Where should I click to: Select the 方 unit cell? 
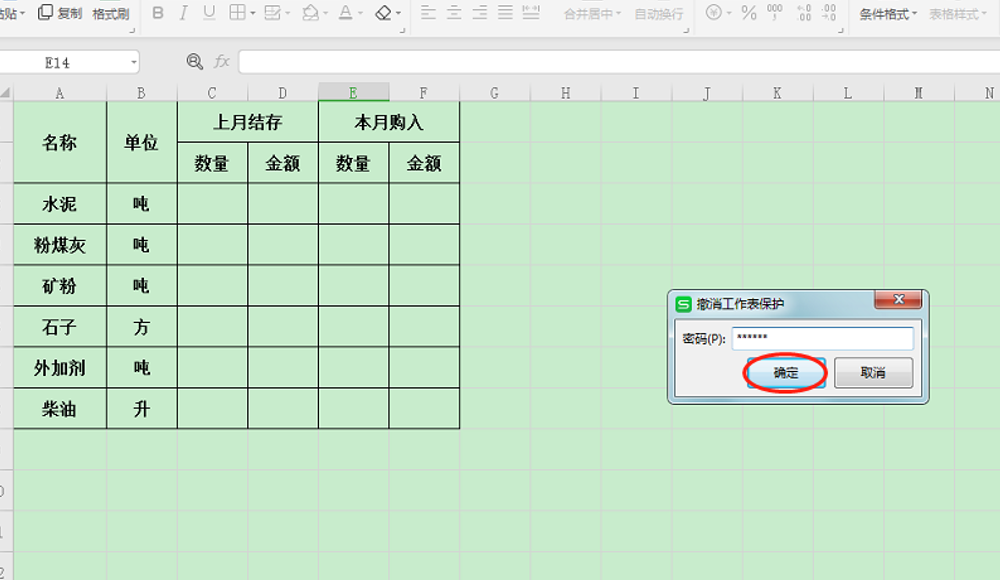coord(142,327)
